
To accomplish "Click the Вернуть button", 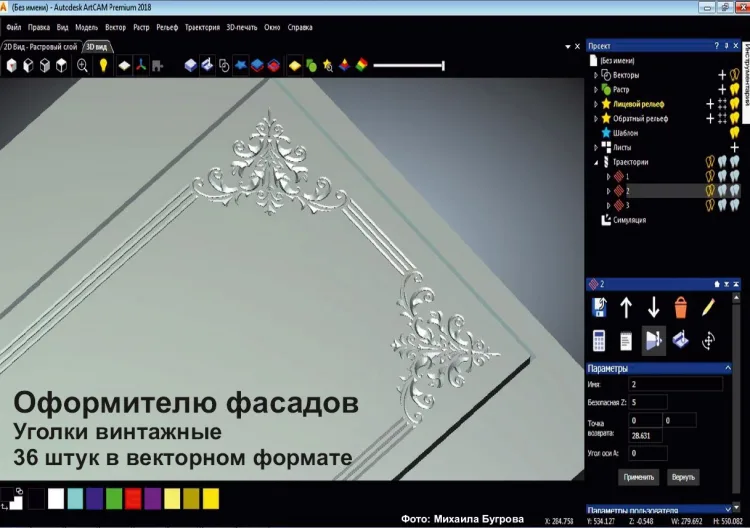I will [683, 477].
